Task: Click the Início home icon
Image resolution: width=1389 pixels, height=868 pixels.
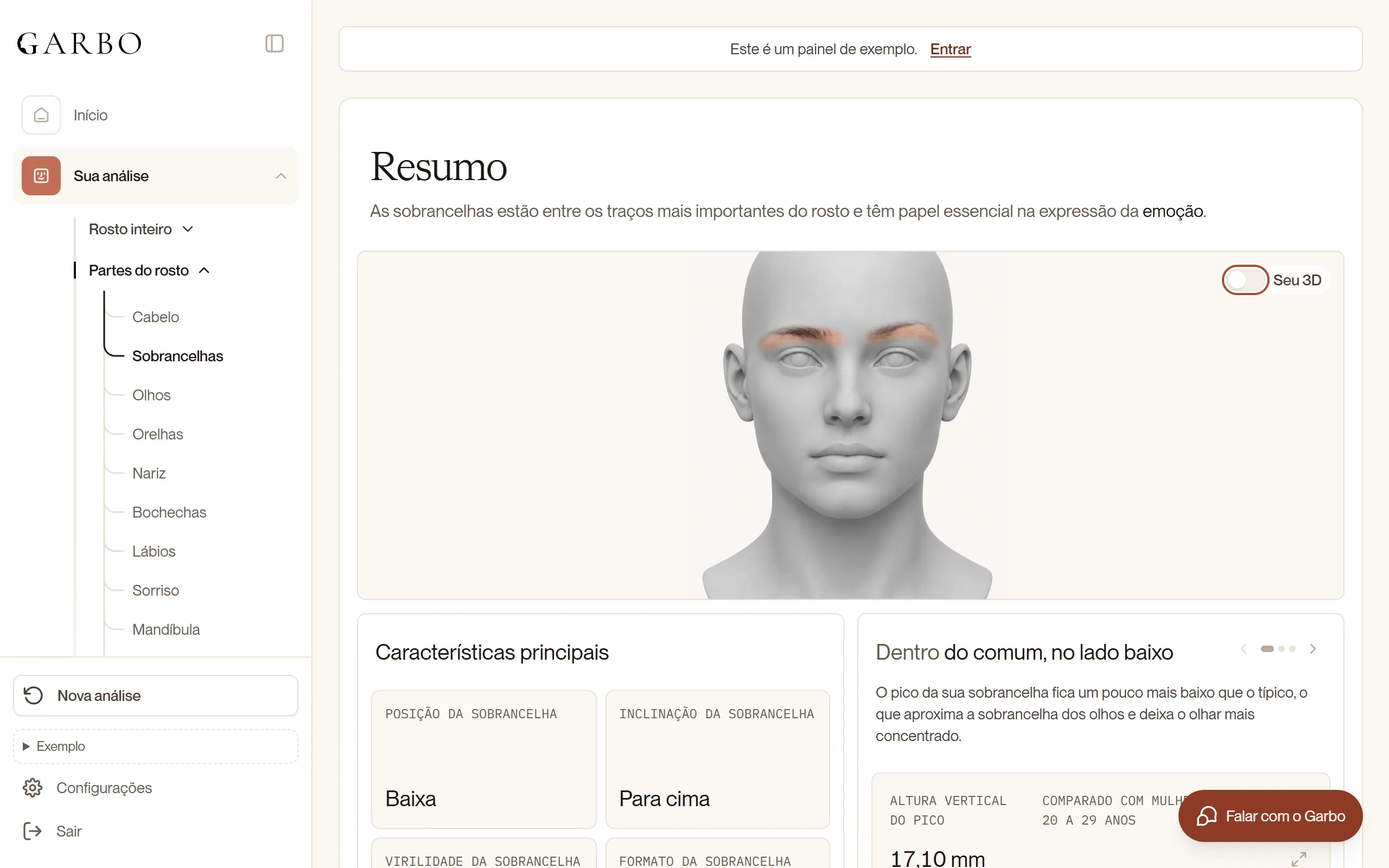Action: (x=41, y=116)
